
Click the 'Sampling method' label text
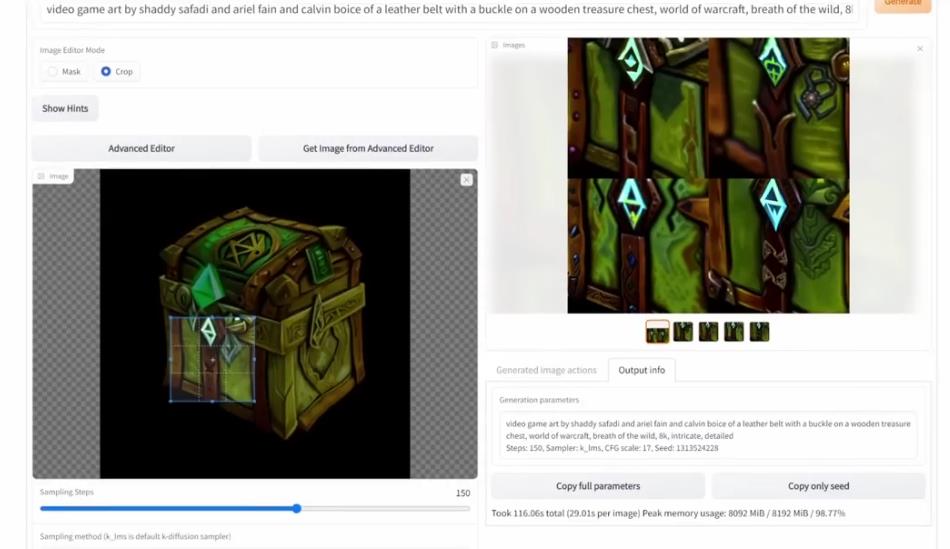pyautogui.click(x=135, y=536)
